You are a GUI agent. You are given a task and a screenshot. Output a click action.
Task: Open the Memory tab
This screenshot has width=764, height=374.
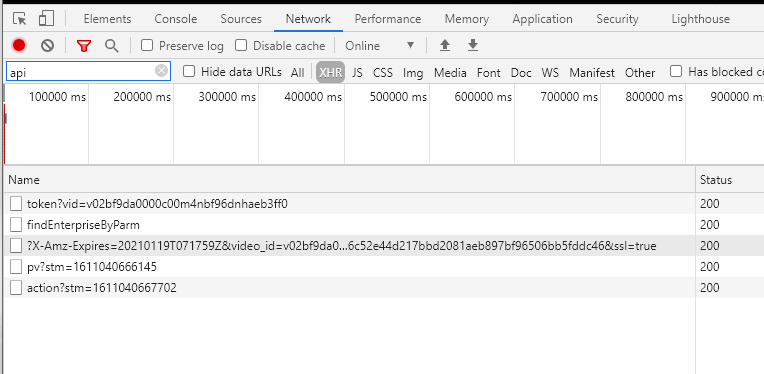(466, 19)
